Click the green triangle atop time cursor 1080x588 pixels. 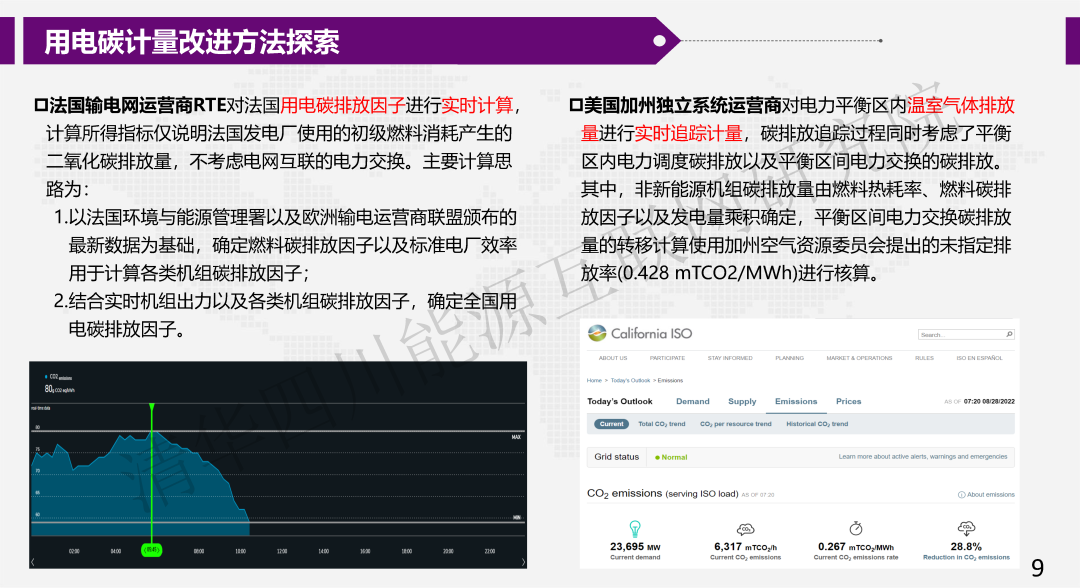[152, 408]
